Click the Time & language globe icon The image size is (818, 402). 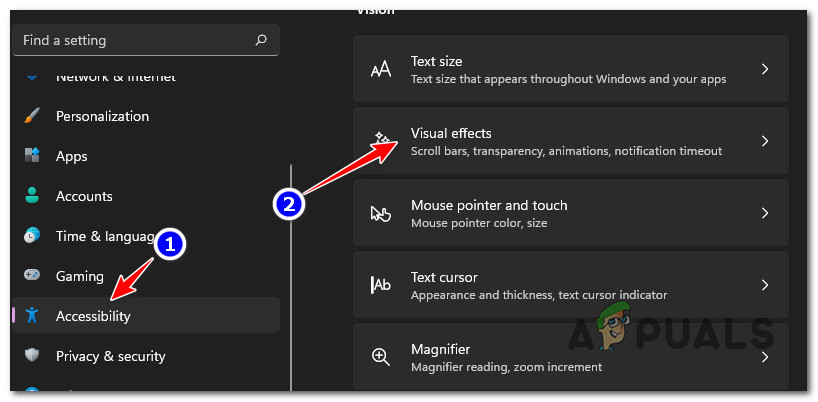click(32, 236)
